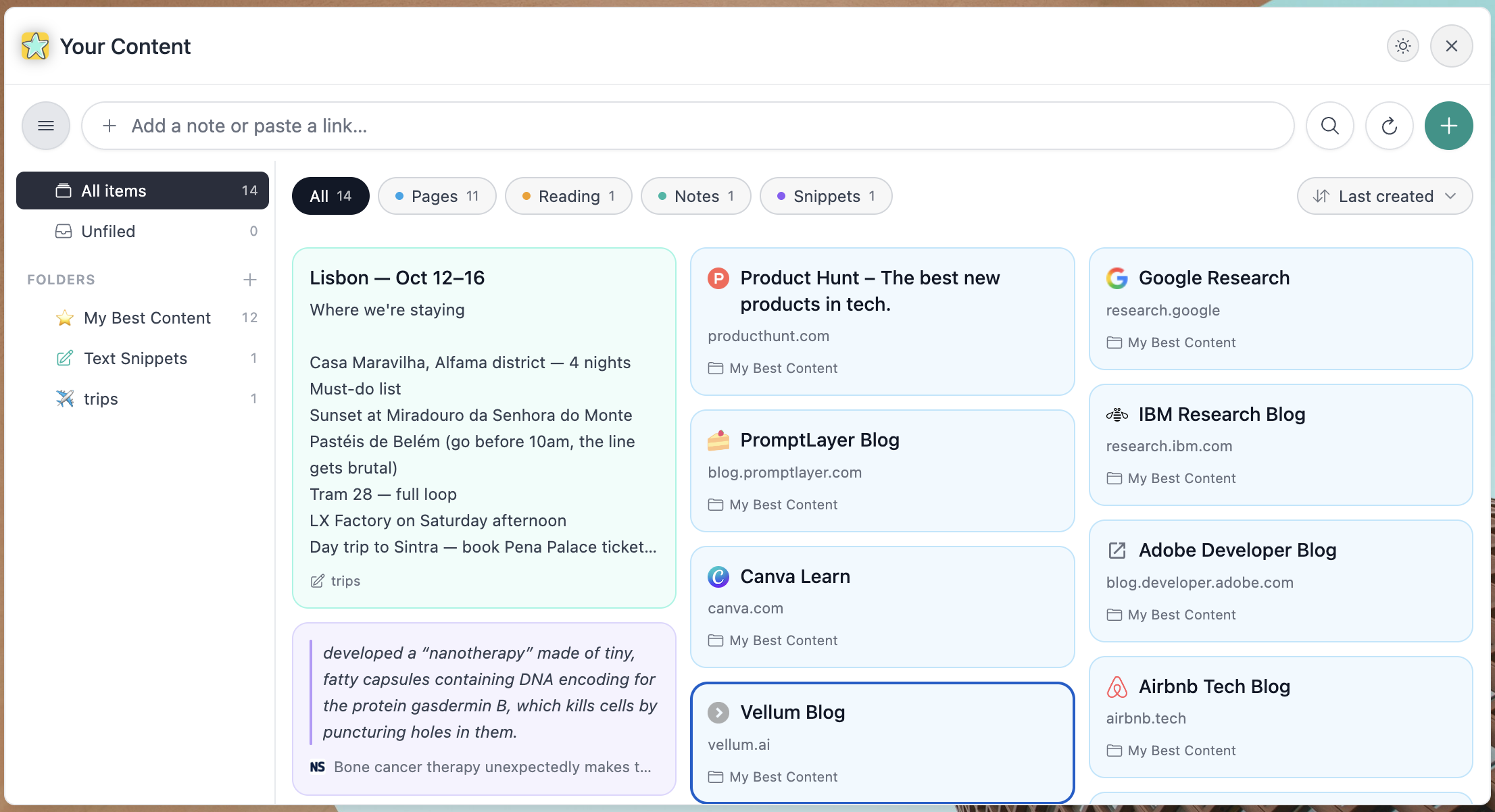Open search with the magnifier icon
Viewport: 1495px width, 812px height.
1329,126
